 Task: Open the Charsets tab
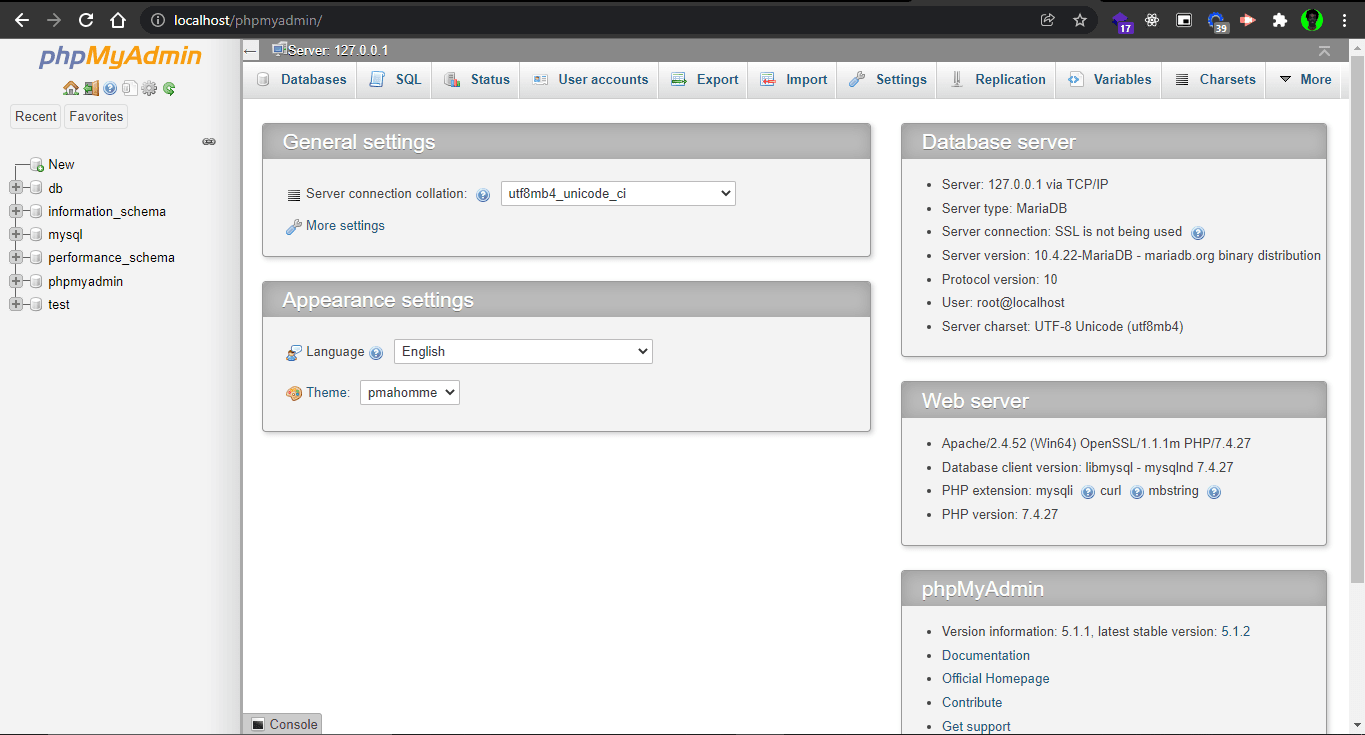[x=1214, y=80]
